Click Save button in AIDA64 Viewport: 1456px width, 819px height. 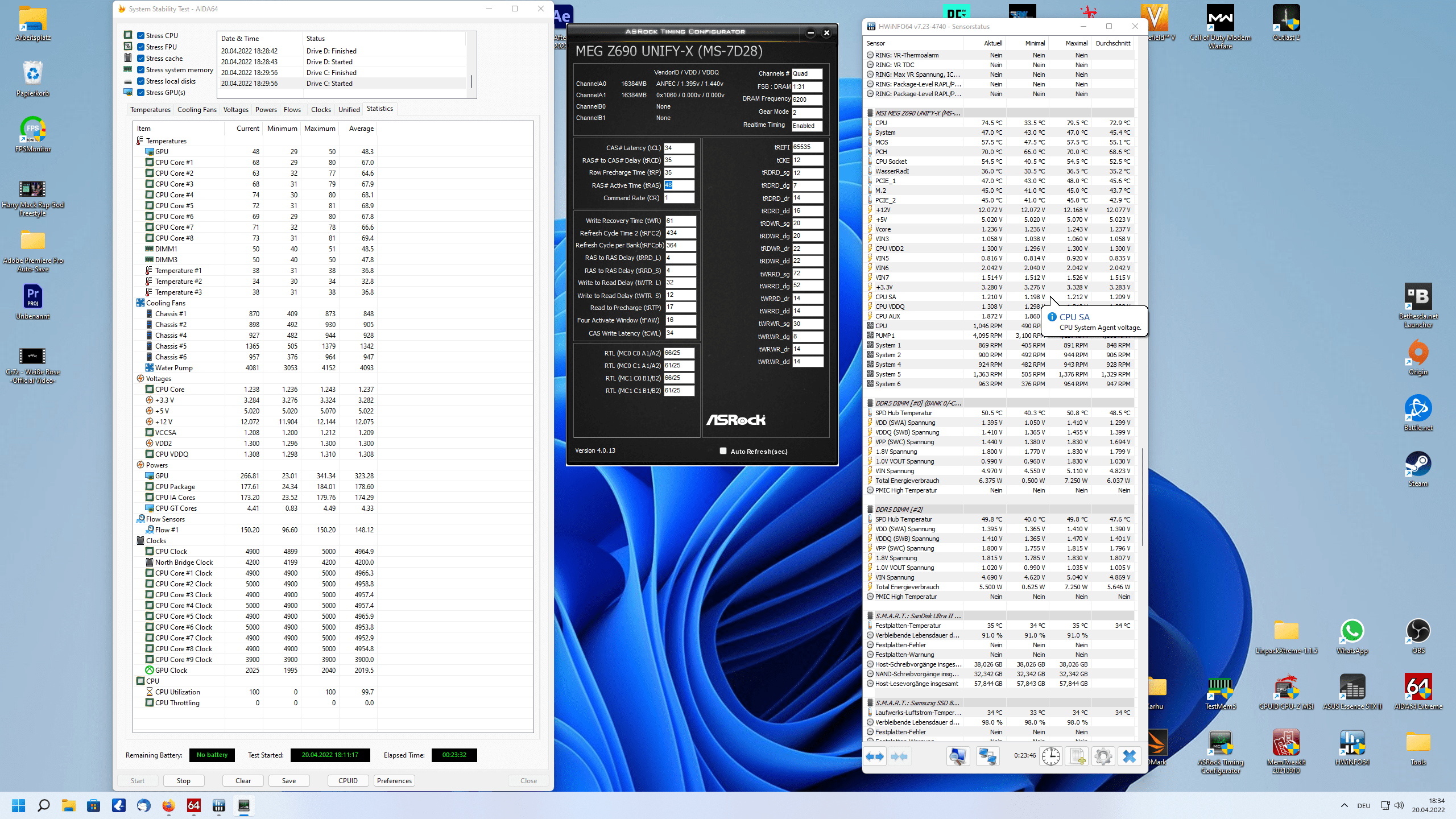point(289,780)
